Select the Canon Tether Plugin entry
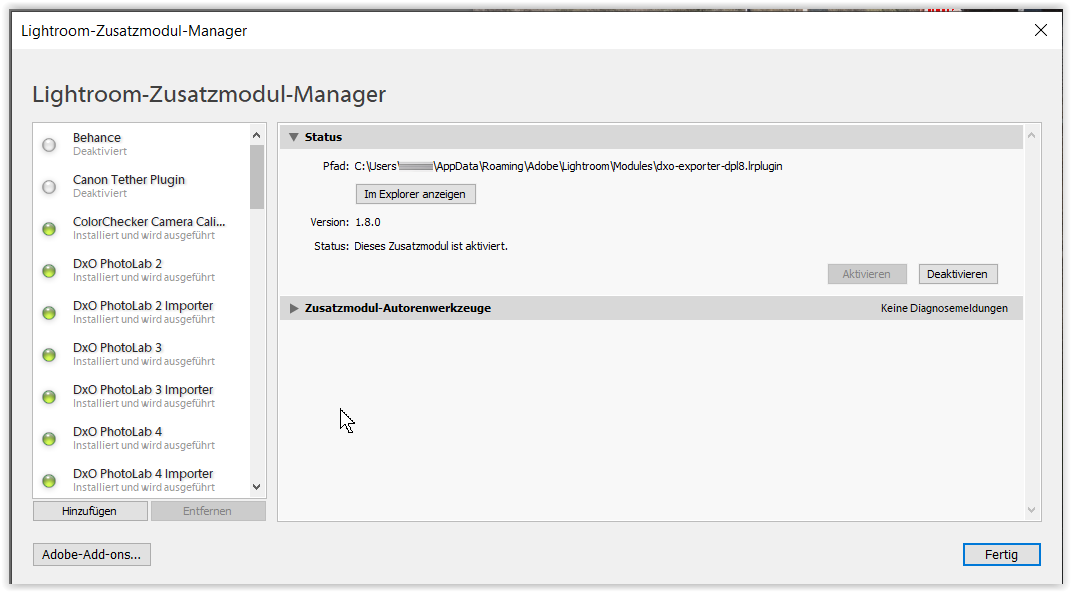Screen dimensions: 1071x592 tap(141, 186)
